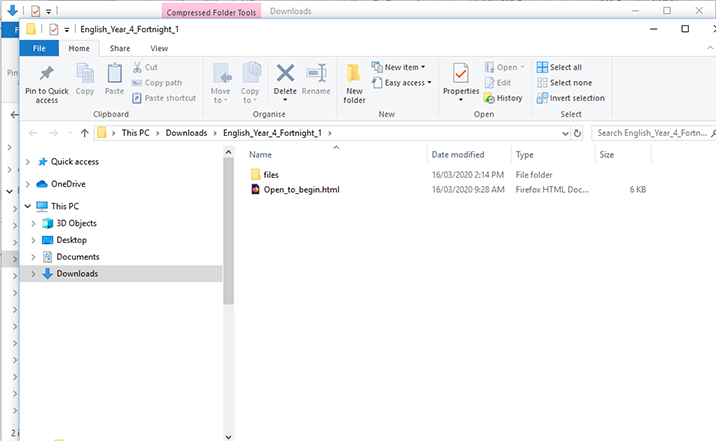Click the Search English_Year_4_Fortn box
Viewport: 716px width, 441px height.
(x=652, y=133)
